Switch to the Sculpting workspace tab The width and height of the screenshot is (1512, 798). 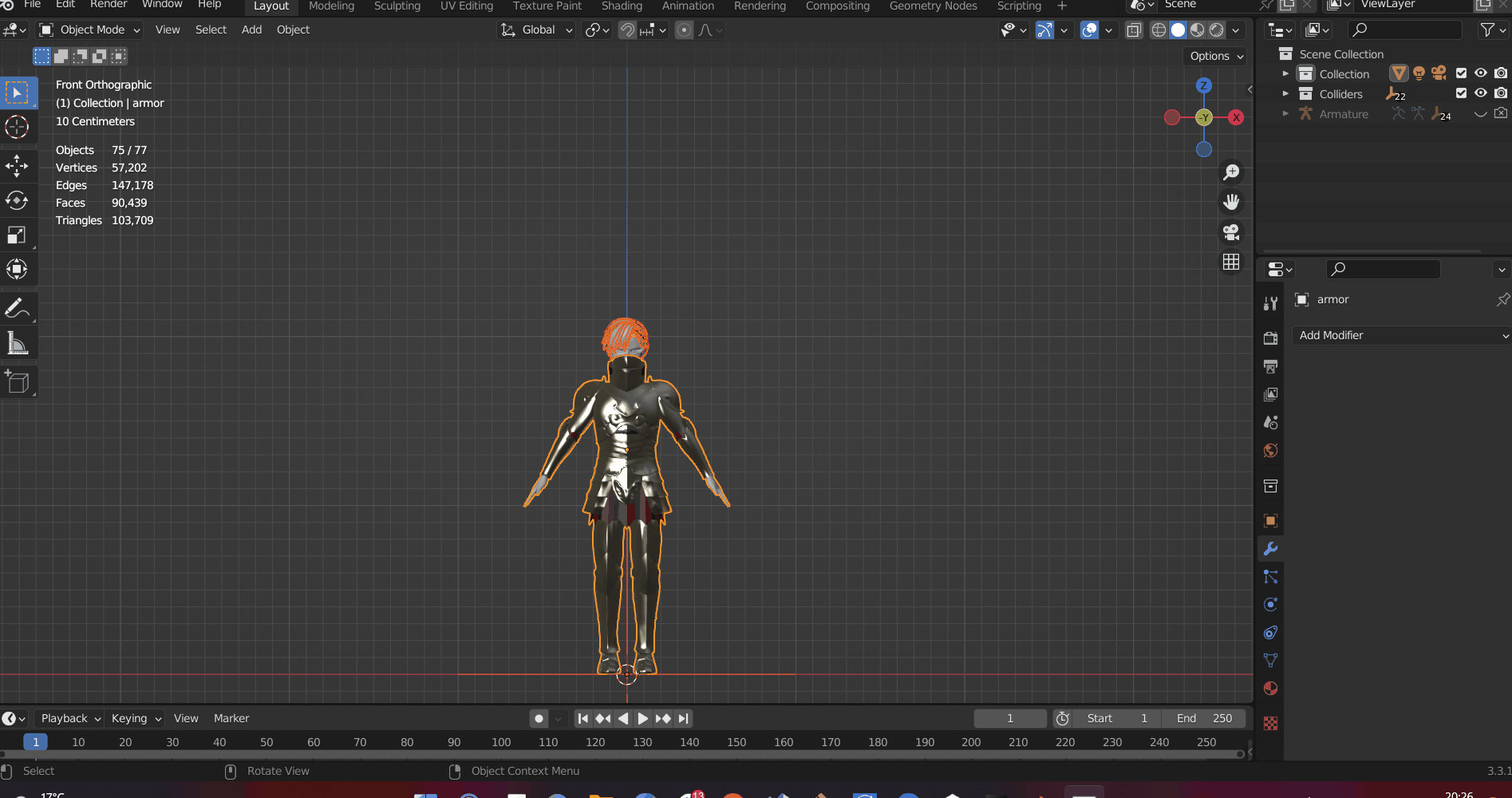pyautogui.click(x=397, y=6)
